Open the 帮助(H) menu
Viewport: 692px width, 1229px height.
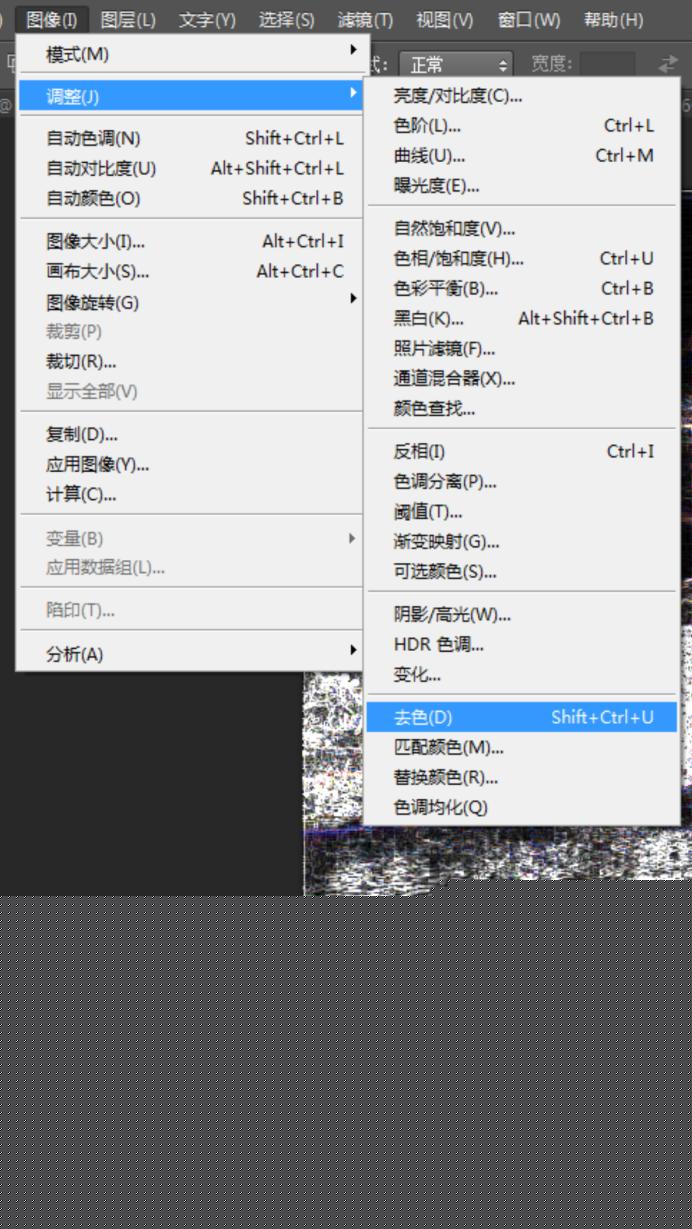click(x=613, y=19)
